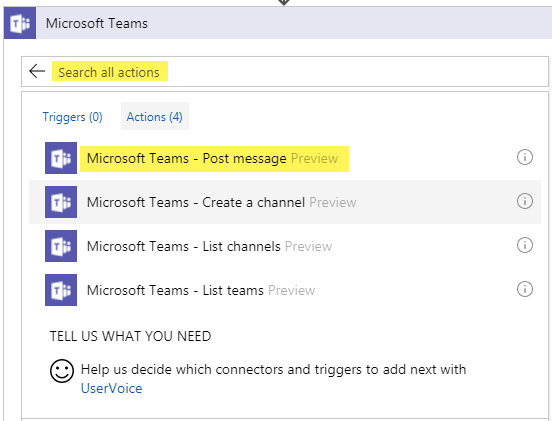Open info icon for List teams action

525,289
